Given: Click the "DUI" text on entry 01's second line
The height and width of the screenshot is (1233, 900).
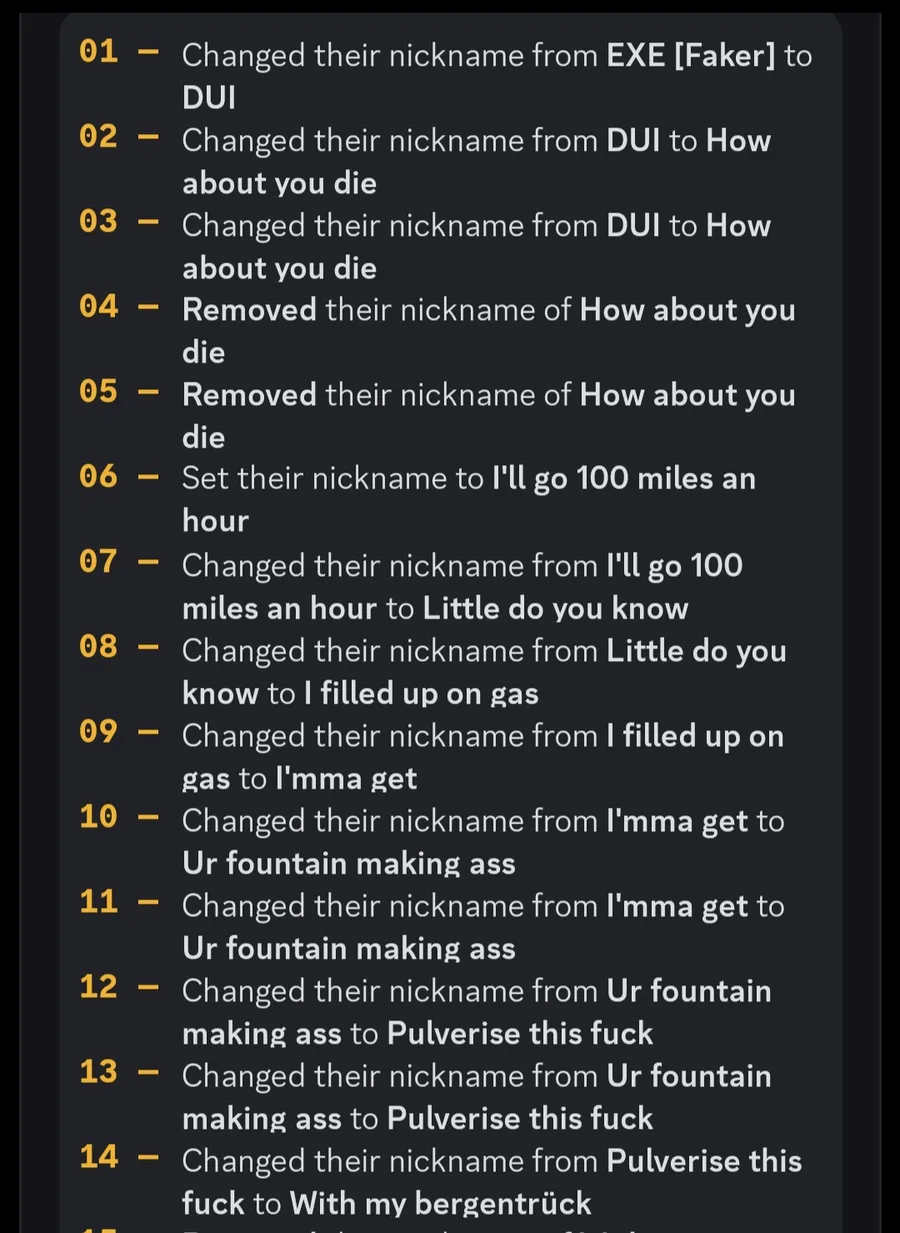Looking at the screenshot, I should (209, 98).
